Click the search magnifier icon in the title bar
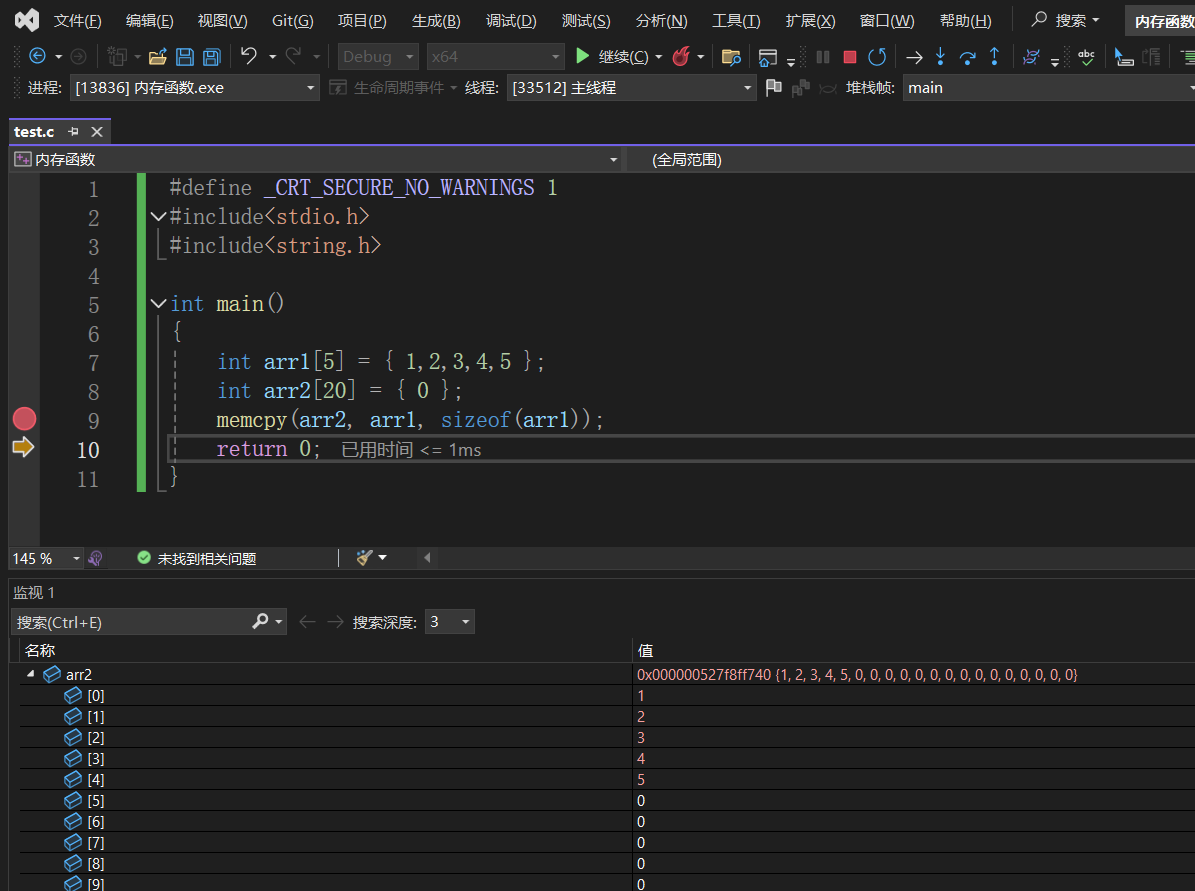This screenshot has height=891, width=1195. coord(1039,20)
